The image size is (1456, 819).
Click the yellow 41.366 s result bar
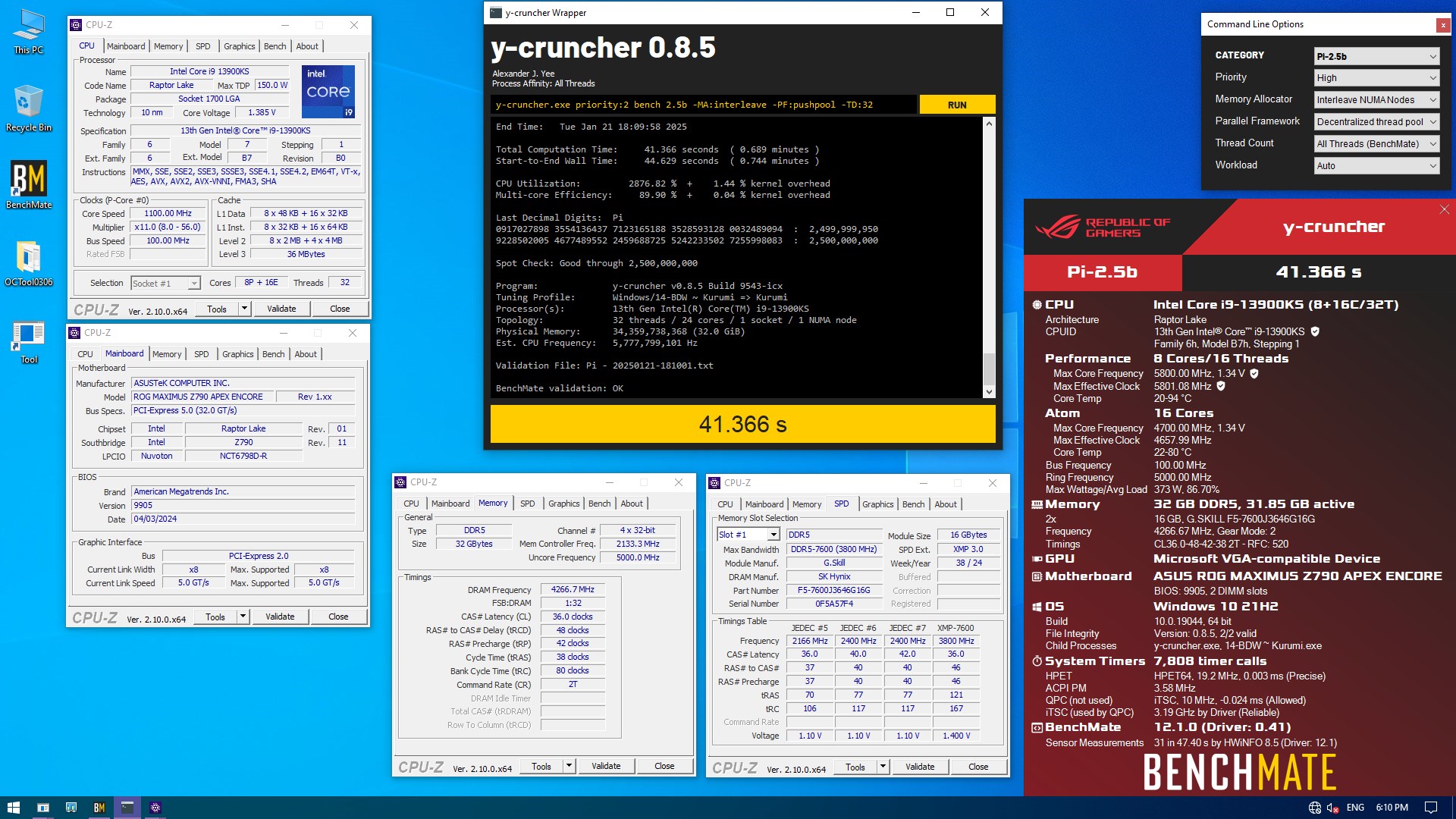tap(742, 424)
